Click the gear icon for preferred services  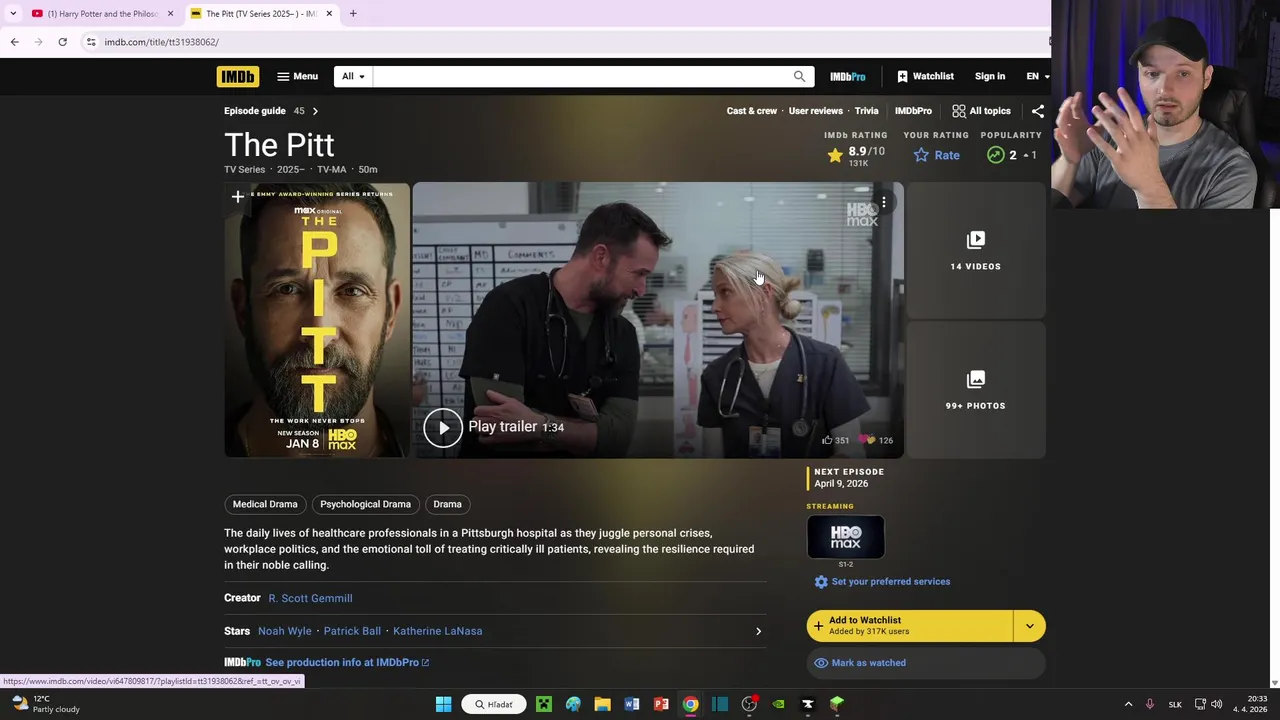(x=821, y=582)
